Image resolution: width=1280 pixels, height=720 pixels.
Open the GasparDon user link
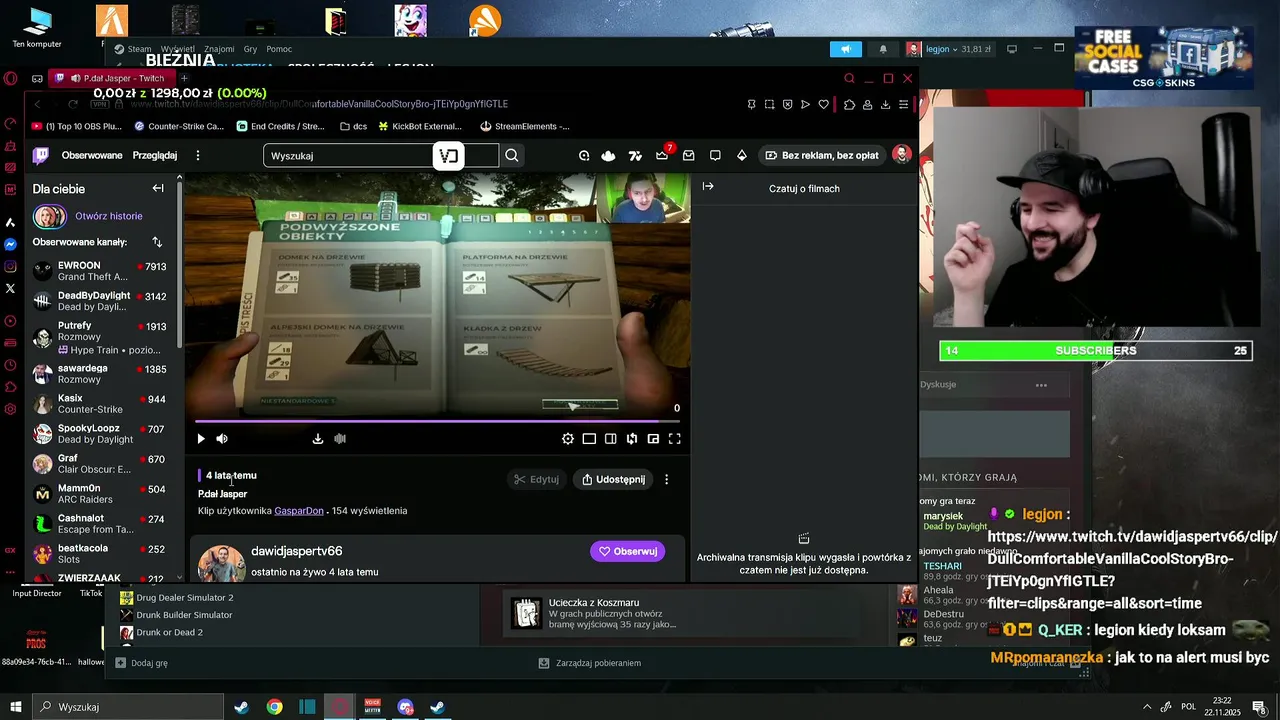[x=299, y=511]
